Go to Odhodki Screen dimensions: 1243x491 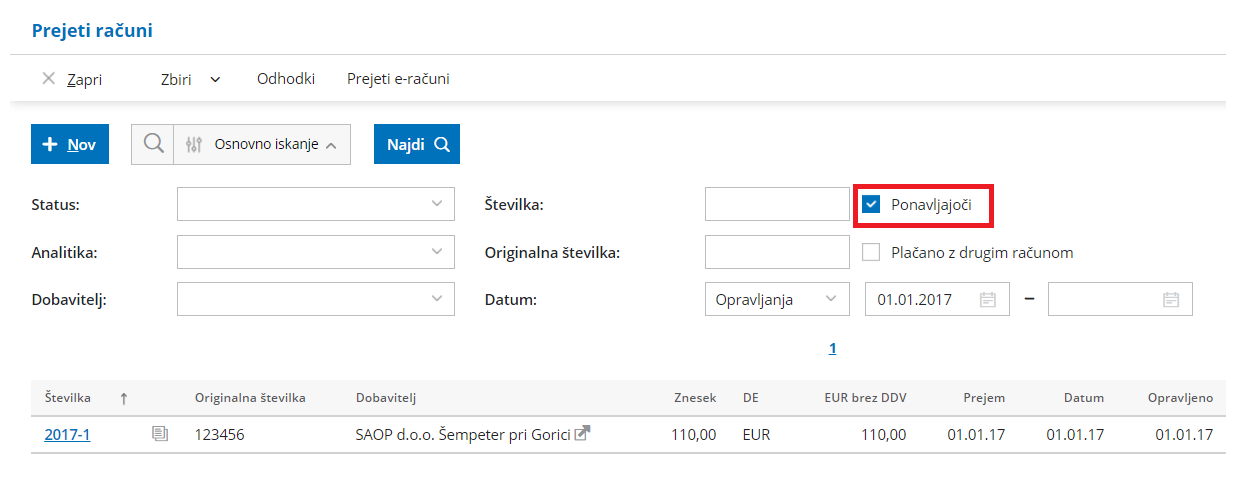click(x=286, y=79)
